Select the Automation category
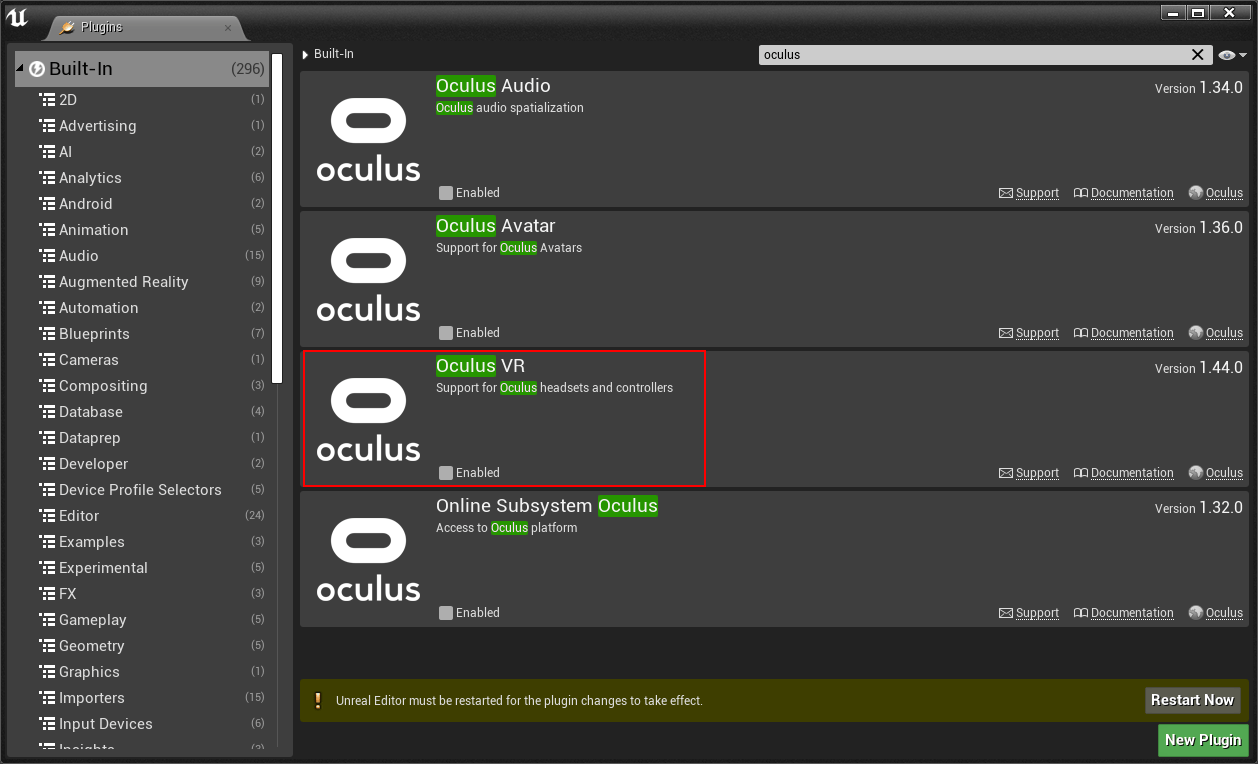 [x=142, y=308]
